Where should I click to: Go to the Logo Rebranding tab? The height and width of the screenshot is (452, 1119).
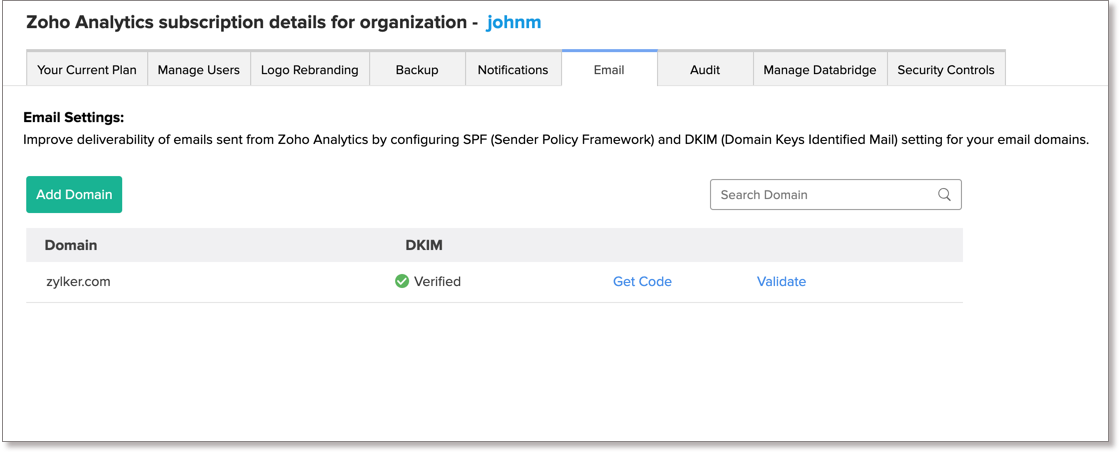(x=309, y=70)
